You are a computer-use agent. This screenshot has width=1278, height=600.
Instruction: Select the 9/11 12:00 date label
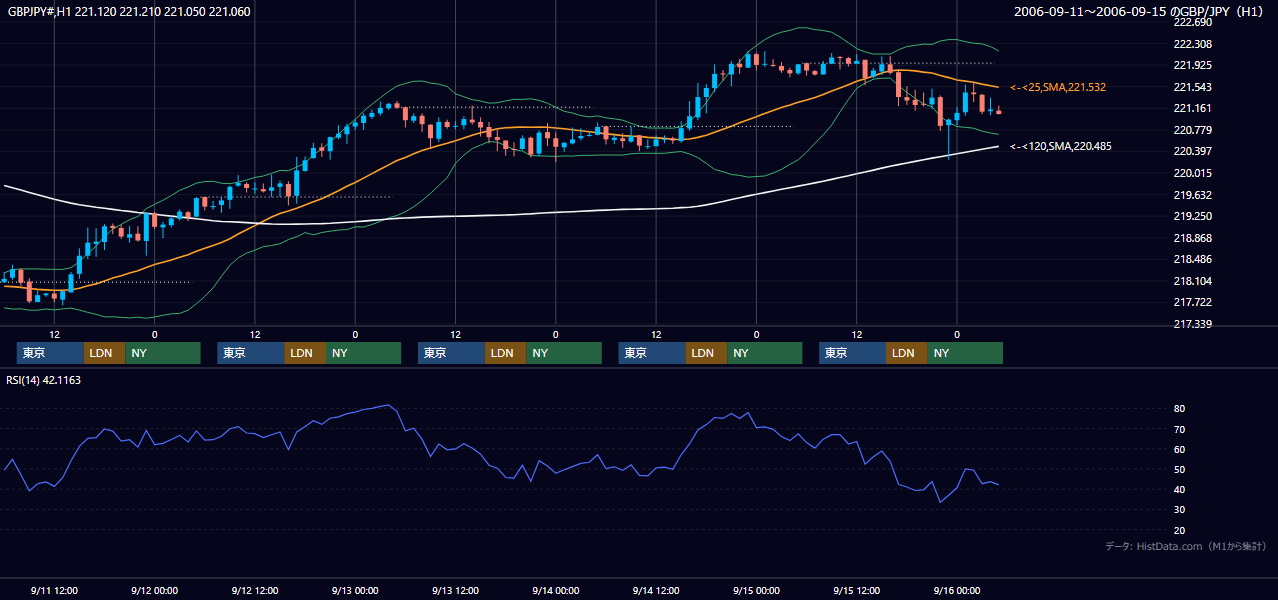pos(54,591)
